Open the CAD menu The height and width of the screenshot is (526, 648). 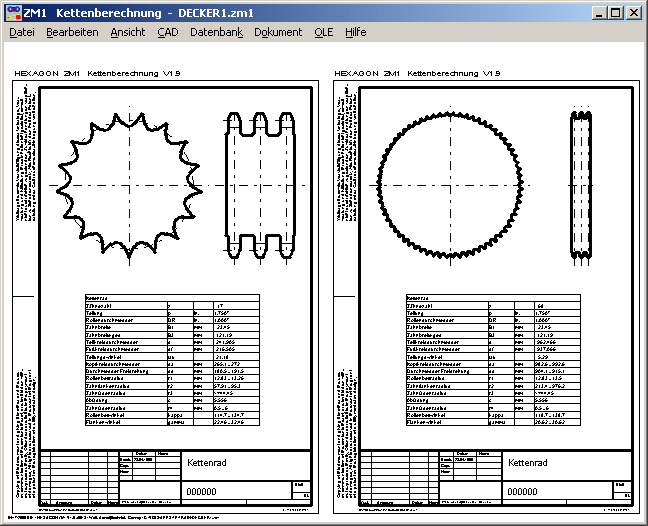click(x=167, y=32)
